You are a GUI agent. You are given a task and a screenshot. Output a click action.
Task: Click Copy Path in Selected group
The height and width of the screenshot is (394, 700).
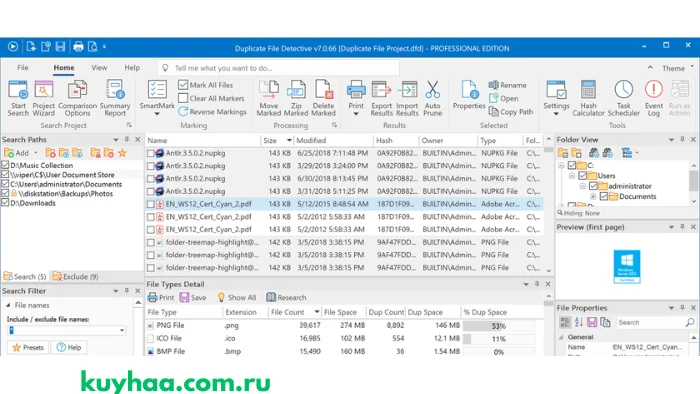click(x=511, y=112)
